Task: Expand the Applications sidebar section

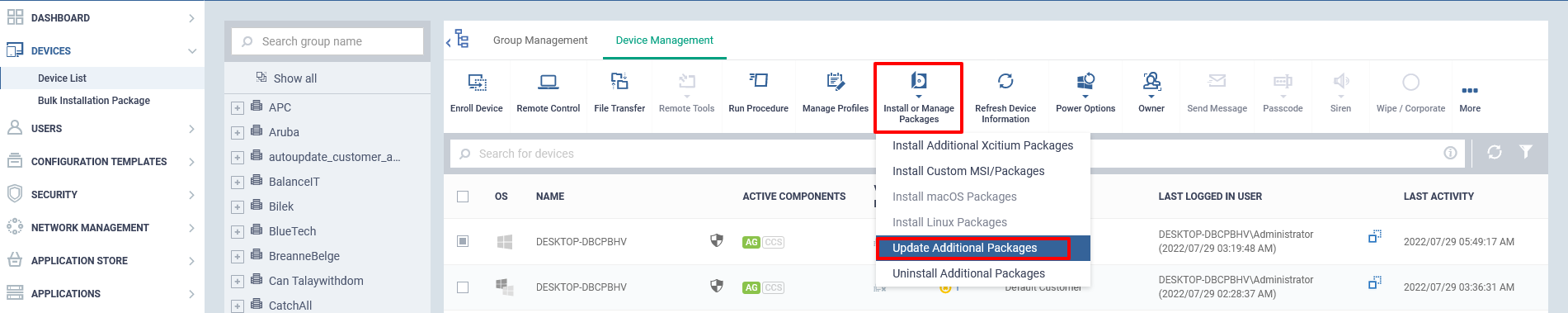Action: point(192,294)
